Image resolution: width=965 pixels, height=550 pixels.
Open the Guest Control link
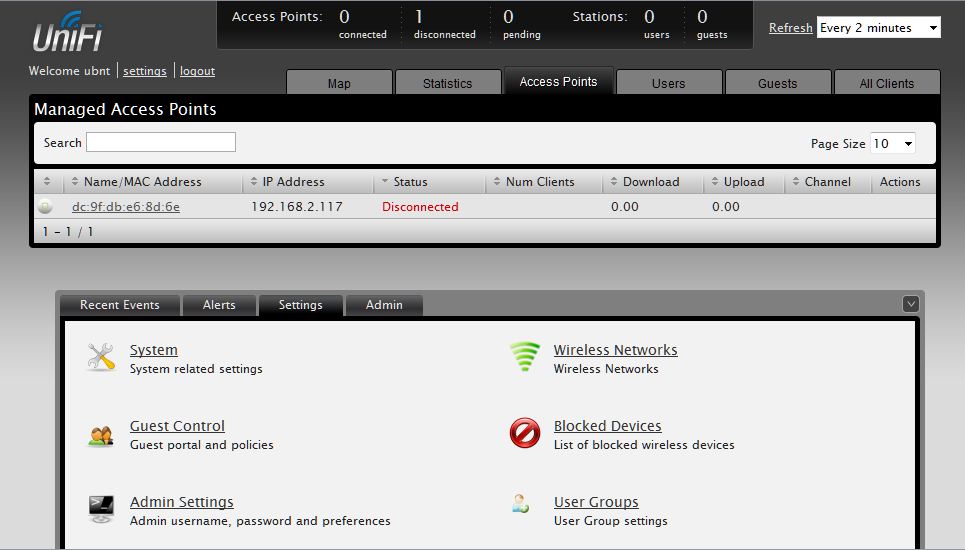click(x=177, y=426)
